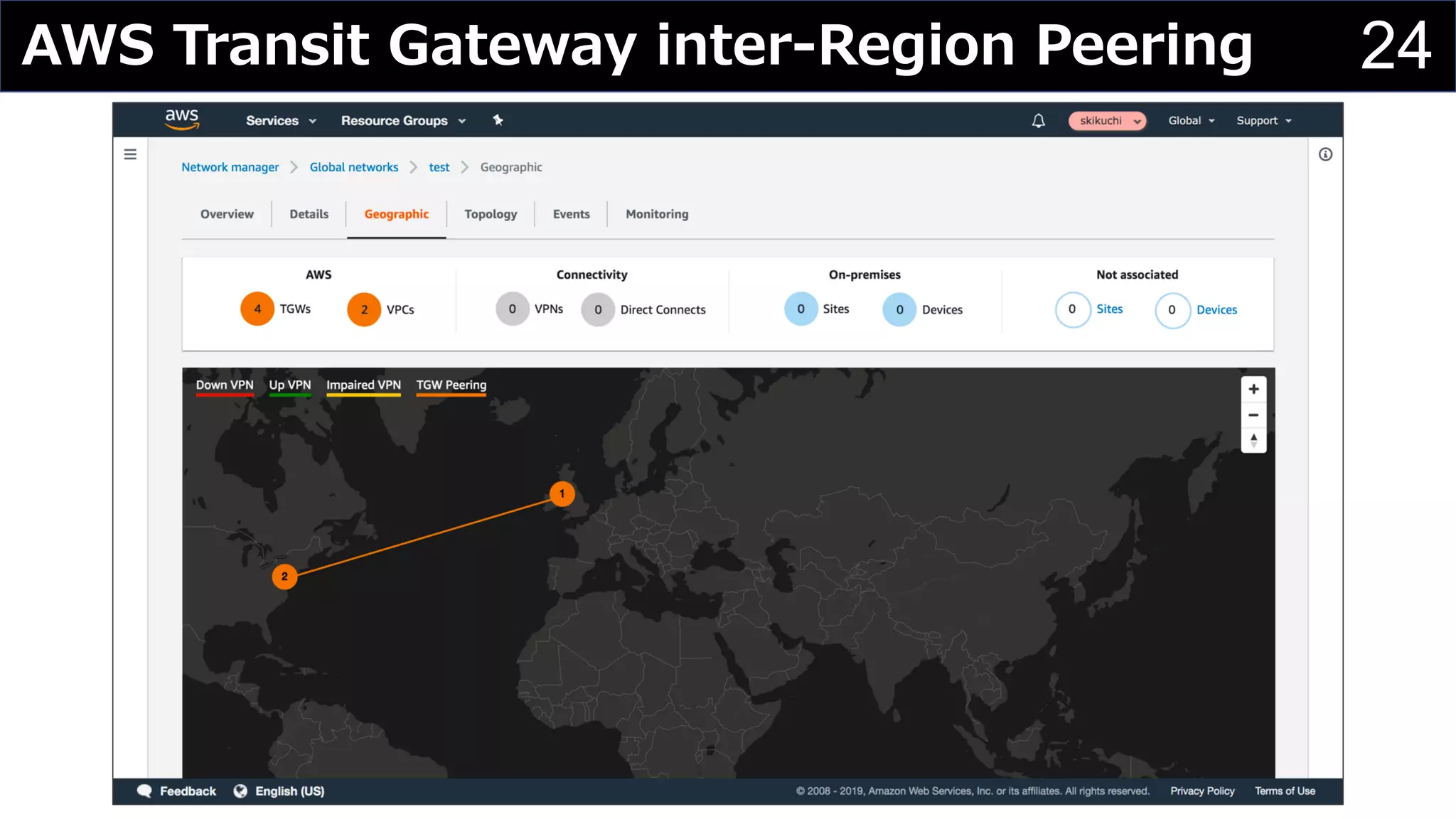Click the pin shortcuts icon
1456x819 pixels.
498,120
